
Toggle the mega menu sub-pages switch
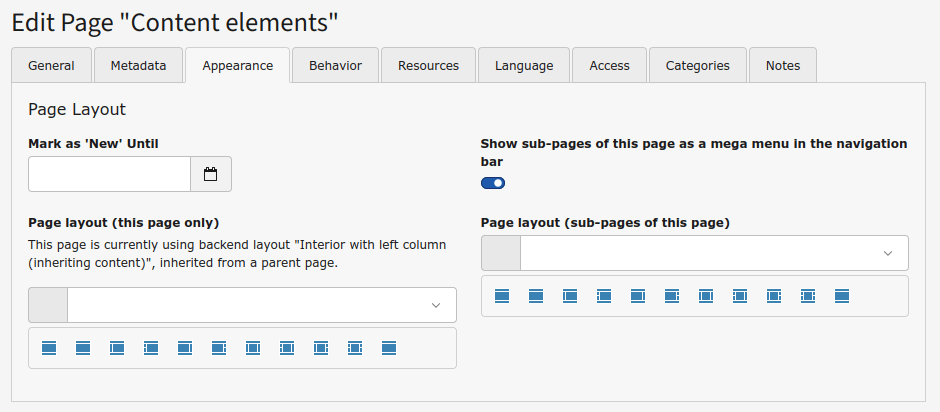click(493, 183)
